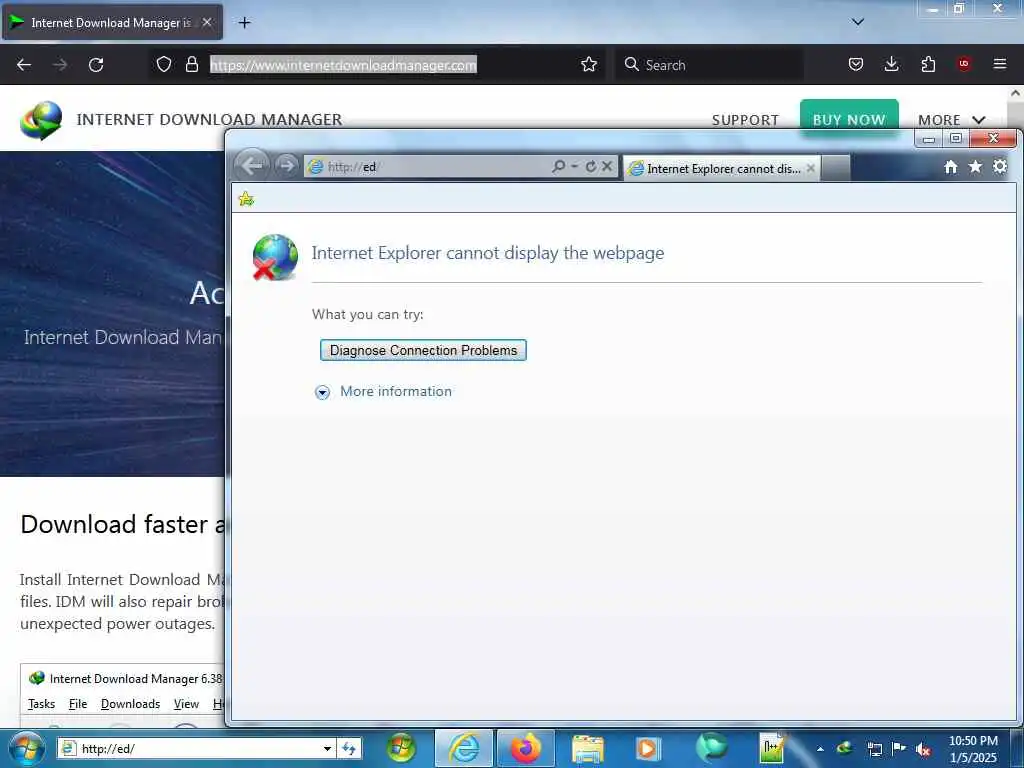The width and height of the screenshot is (1024, 768).
Task: Open Windows Media Player from taskbar
Action: [648, 748]
